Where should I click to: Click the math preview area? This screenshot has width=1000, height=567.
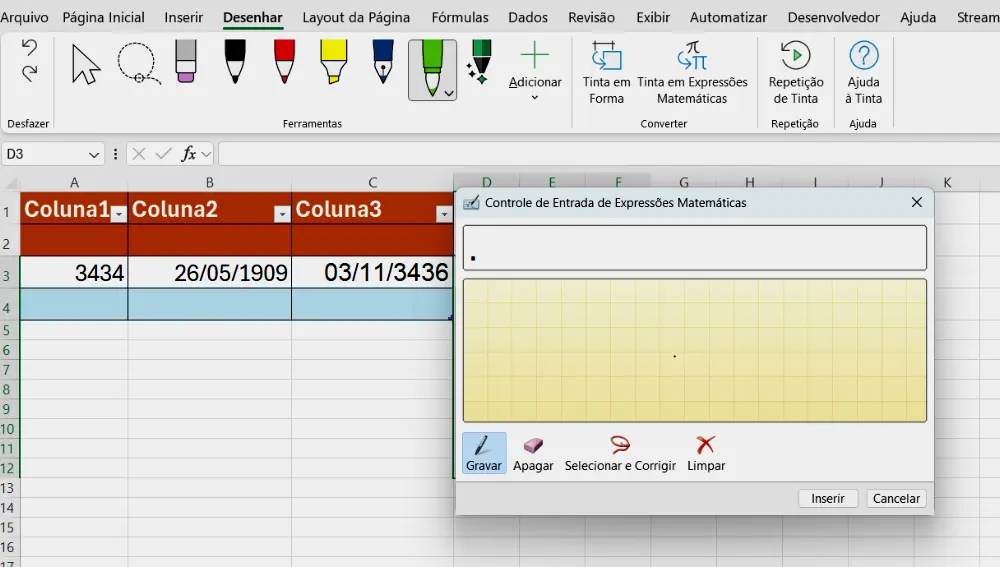pyautogui.click(x=695, y=247)
